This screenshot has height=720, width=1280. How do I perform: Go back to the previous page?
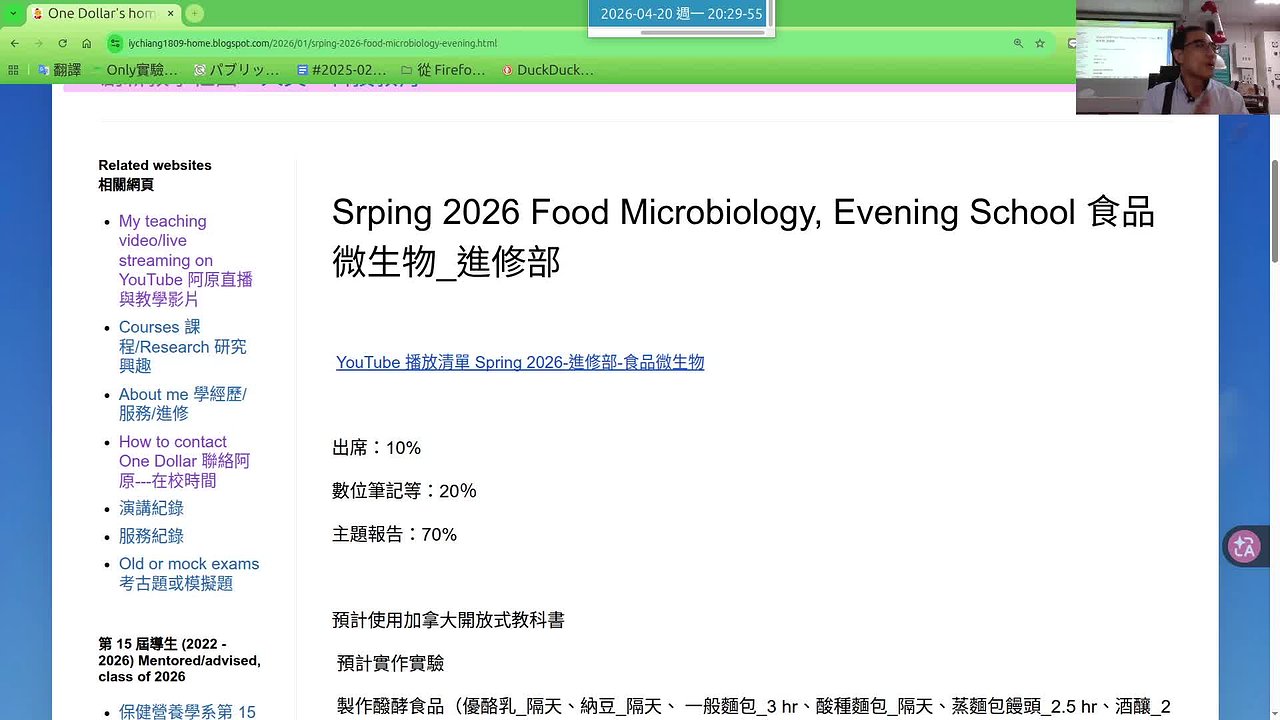pos(14,44)
